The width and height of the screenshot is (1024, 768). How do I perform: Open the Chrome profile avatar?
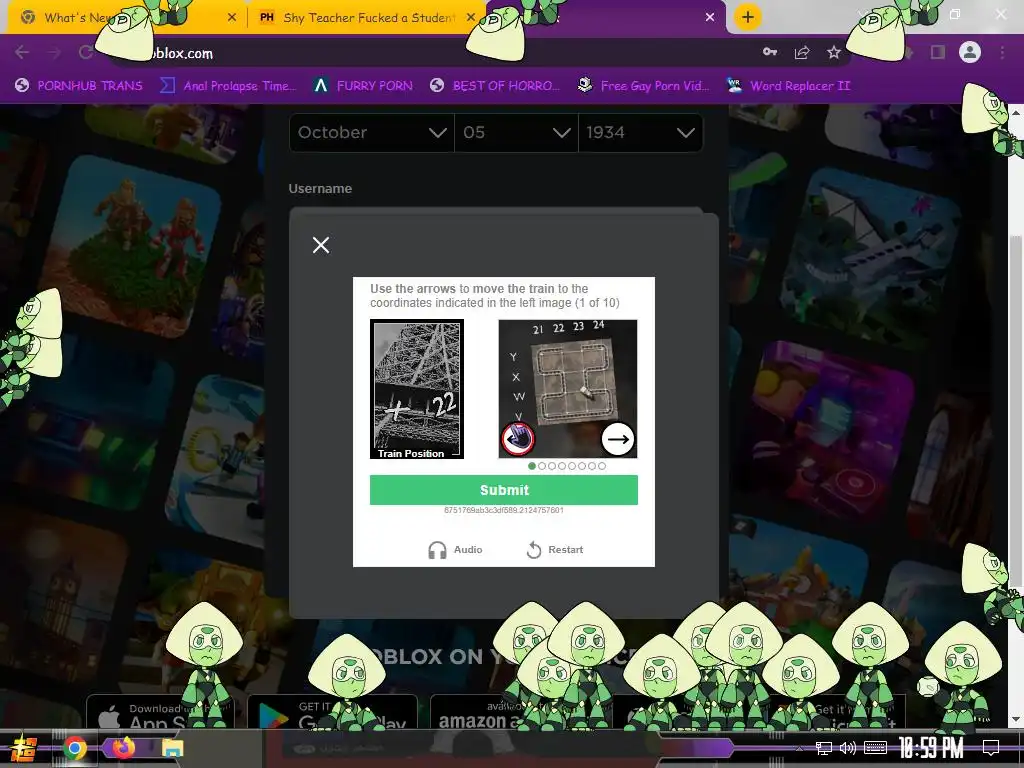(x=970, y=52)
